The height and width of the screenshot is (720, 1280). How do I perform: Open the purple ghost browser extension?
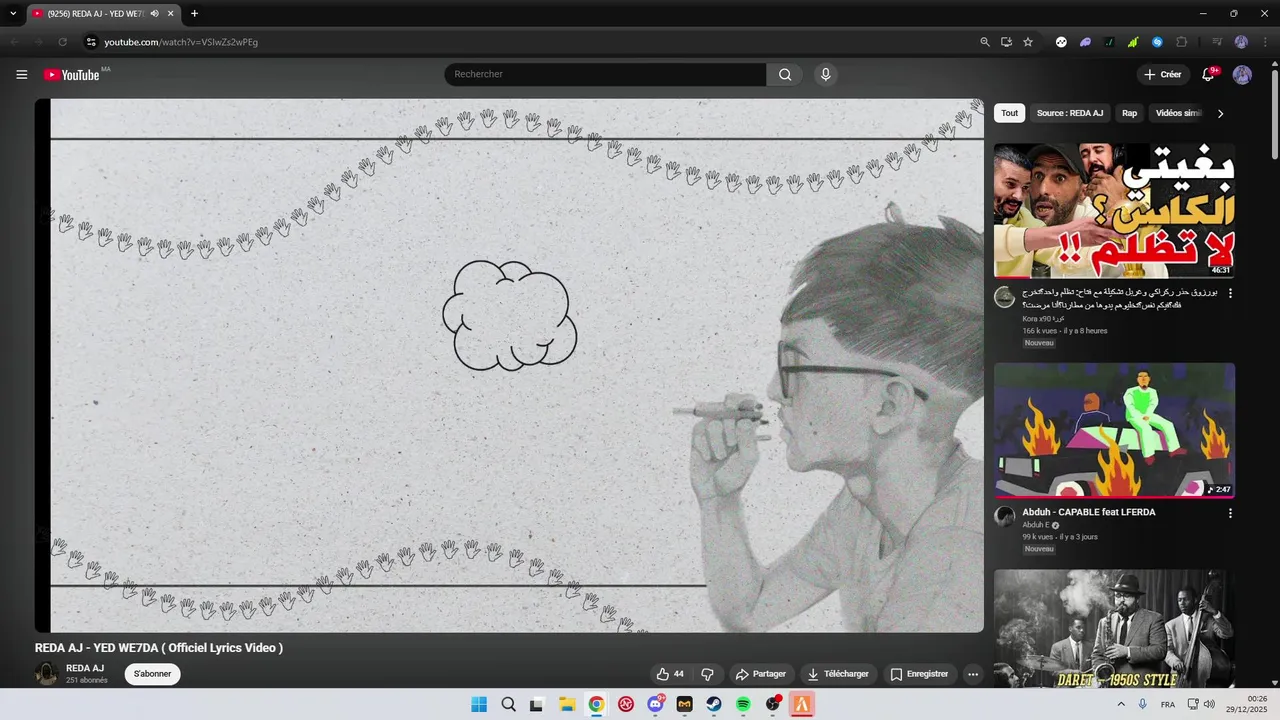coord(1085,42)
